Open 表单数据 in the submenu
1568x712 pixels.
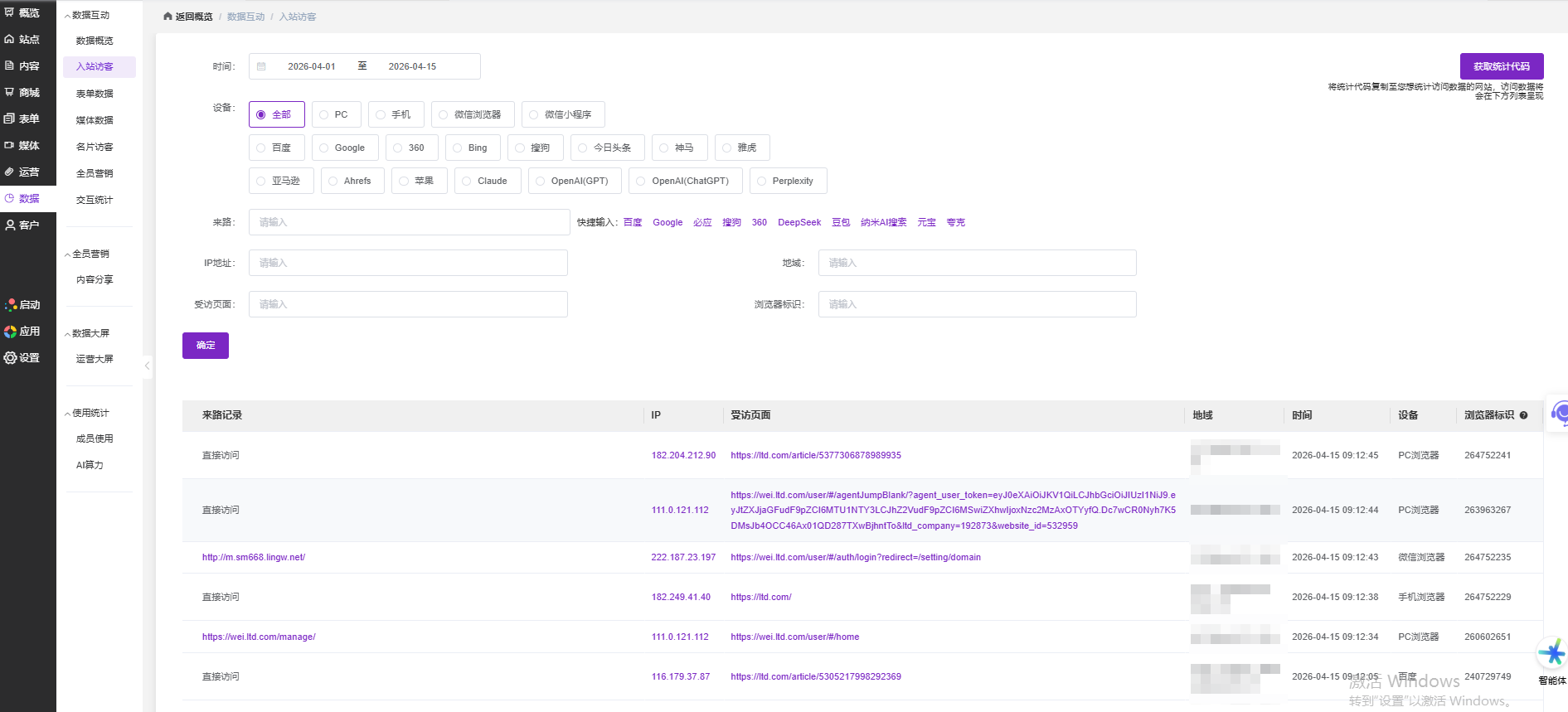pyautogui.click(x=95, y=94)
